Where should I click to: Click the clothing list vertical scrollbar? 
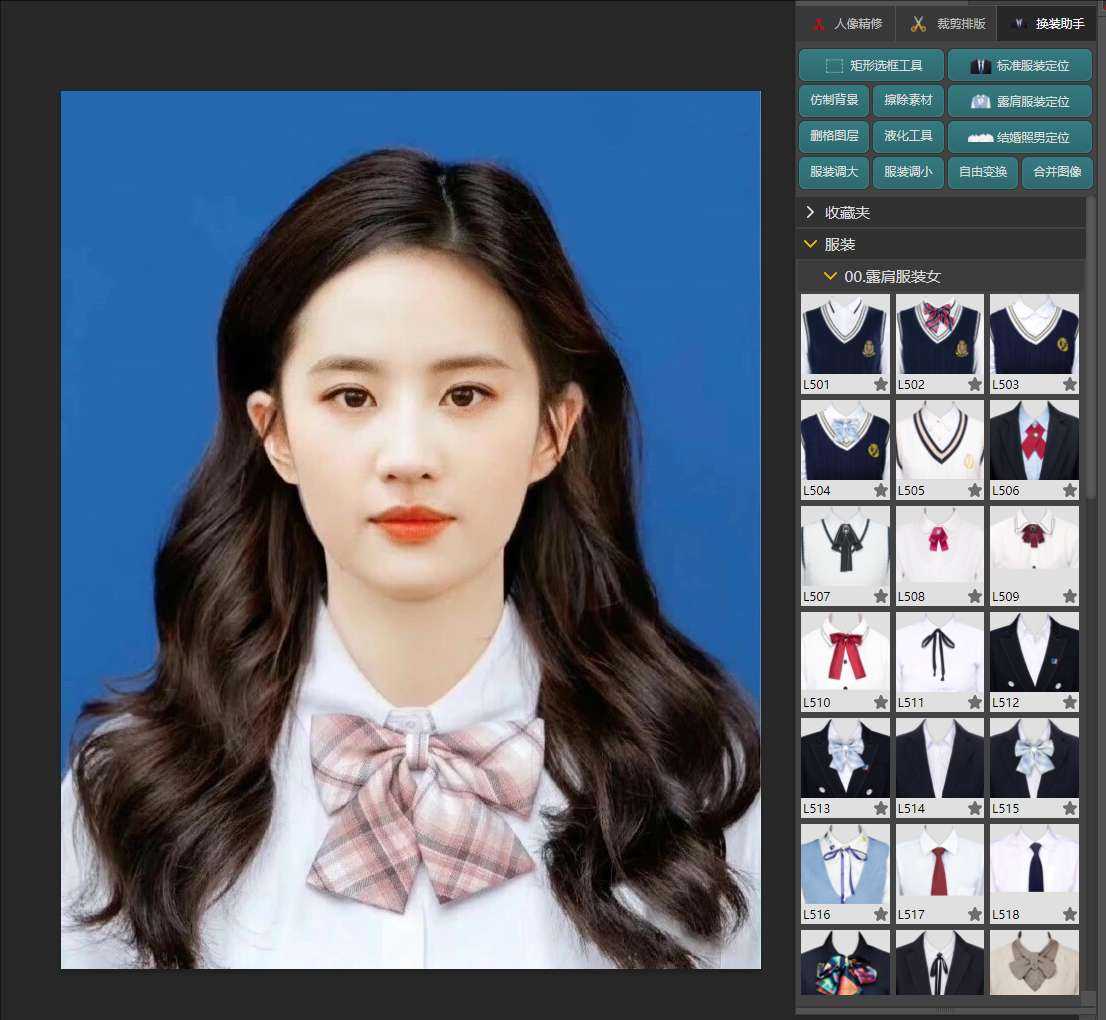click(x=1091, y=349)
